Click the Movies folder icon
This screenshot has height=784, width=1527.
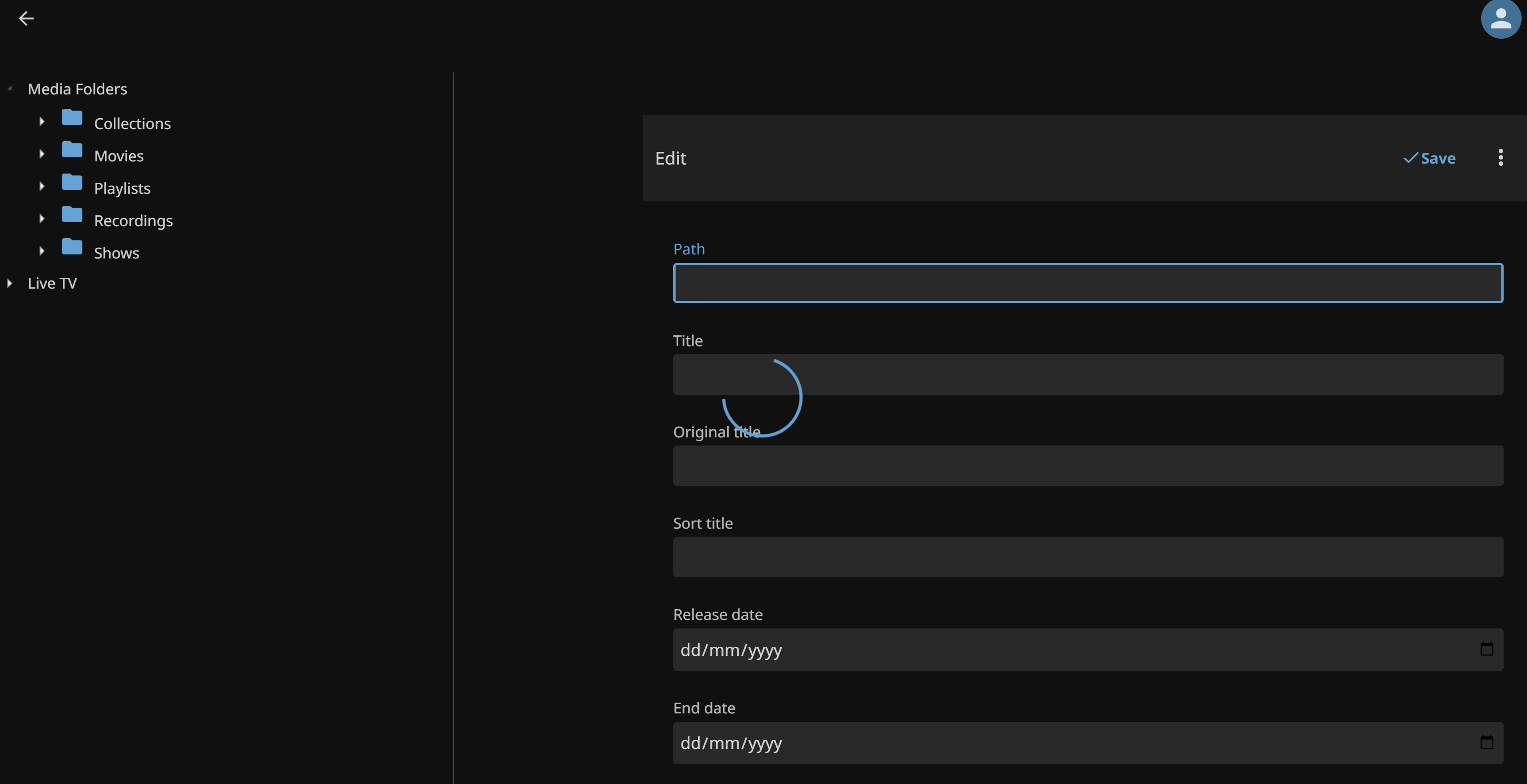point(72,150)
